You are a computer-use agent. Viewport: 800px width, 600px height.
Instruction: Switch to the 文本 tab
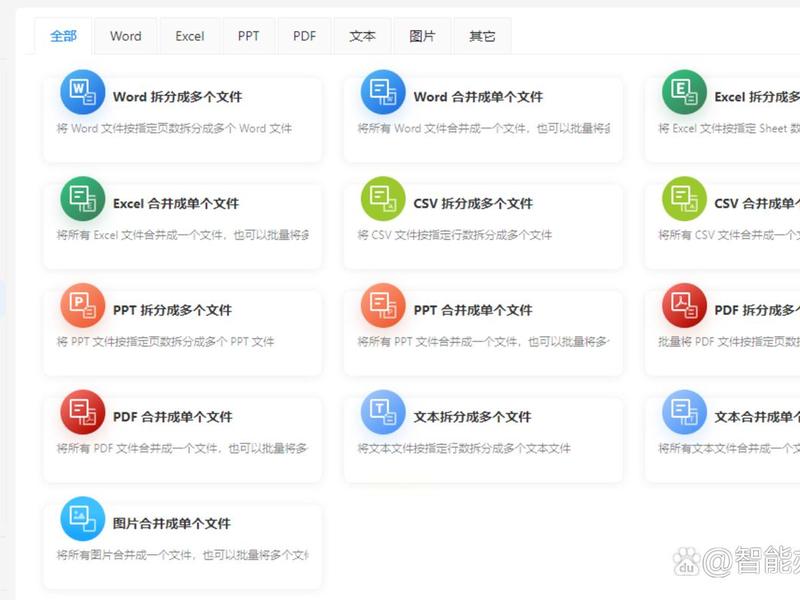[x=362, y=36]
